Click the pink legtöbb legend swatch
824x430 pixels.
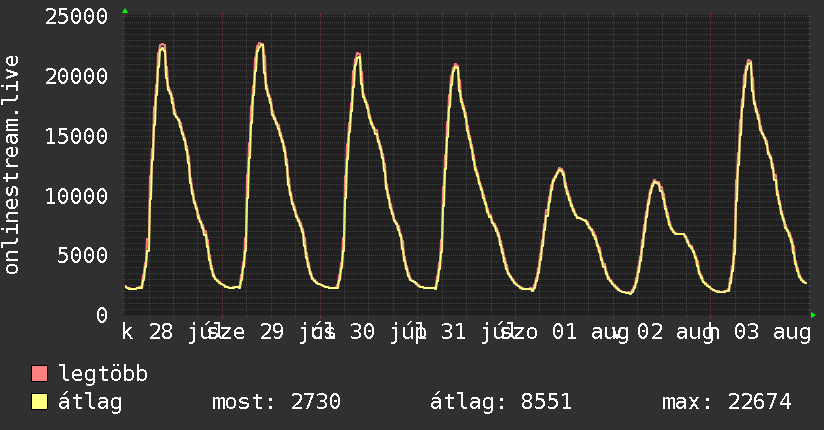[39, 373]
